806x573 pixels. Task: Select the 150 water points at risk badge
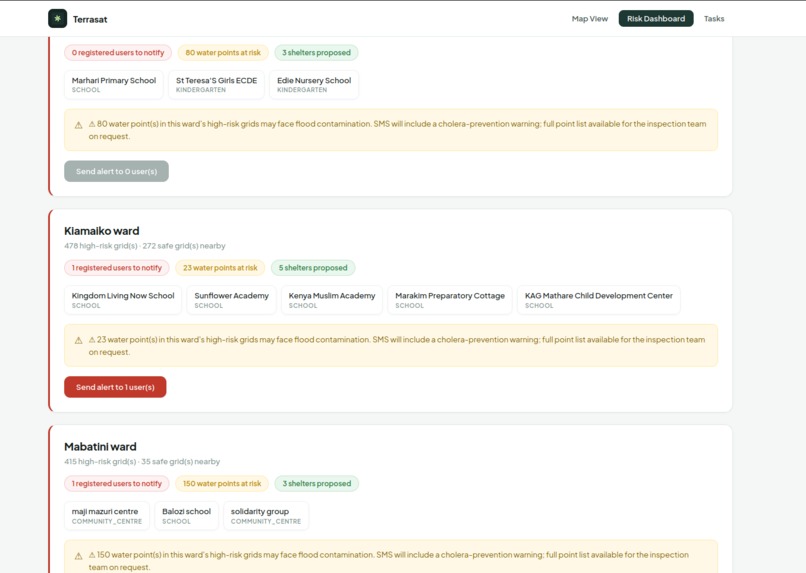coord(222,484)
